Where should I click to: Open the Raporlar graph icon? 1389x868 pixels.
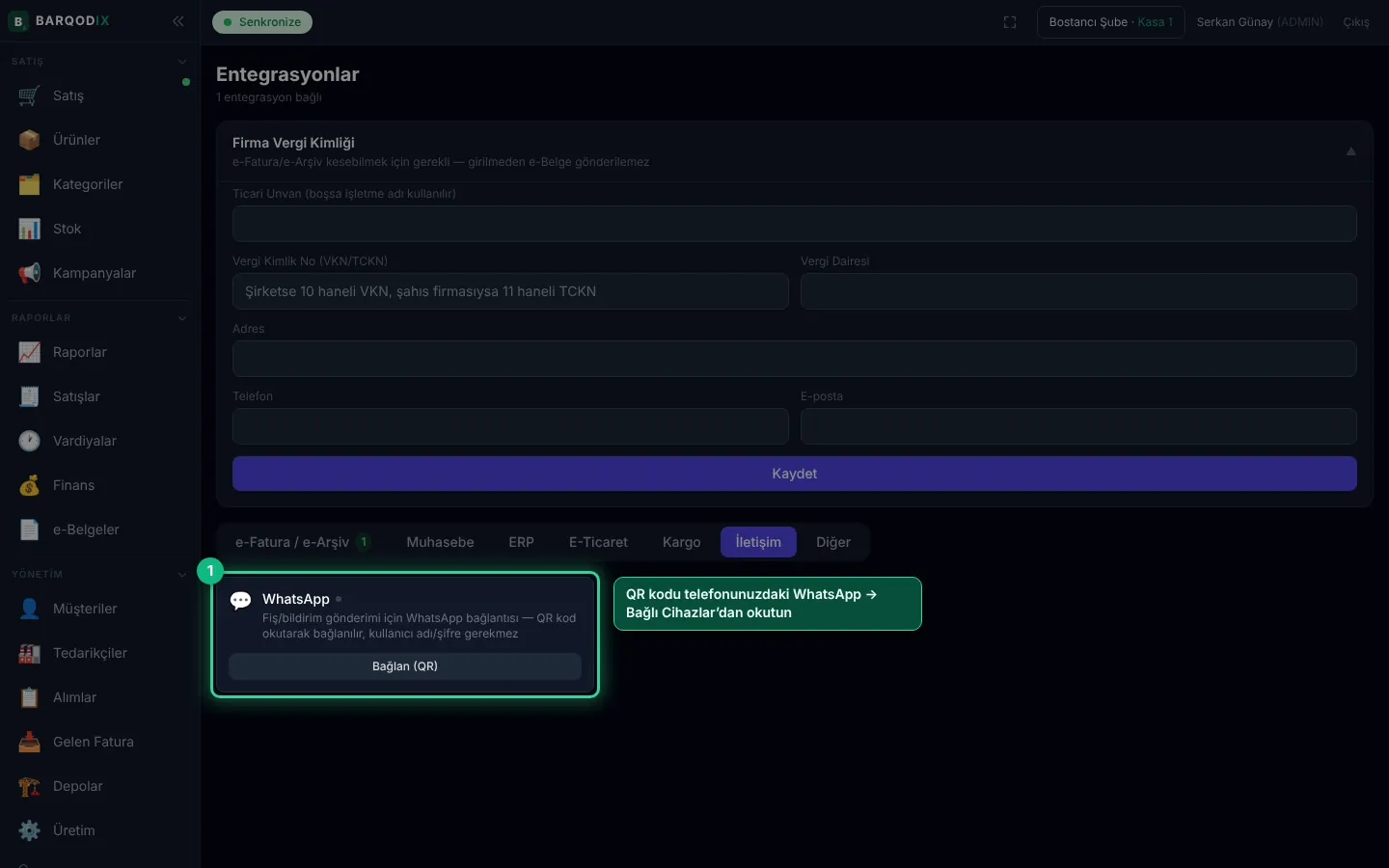(x=29, y=352)
